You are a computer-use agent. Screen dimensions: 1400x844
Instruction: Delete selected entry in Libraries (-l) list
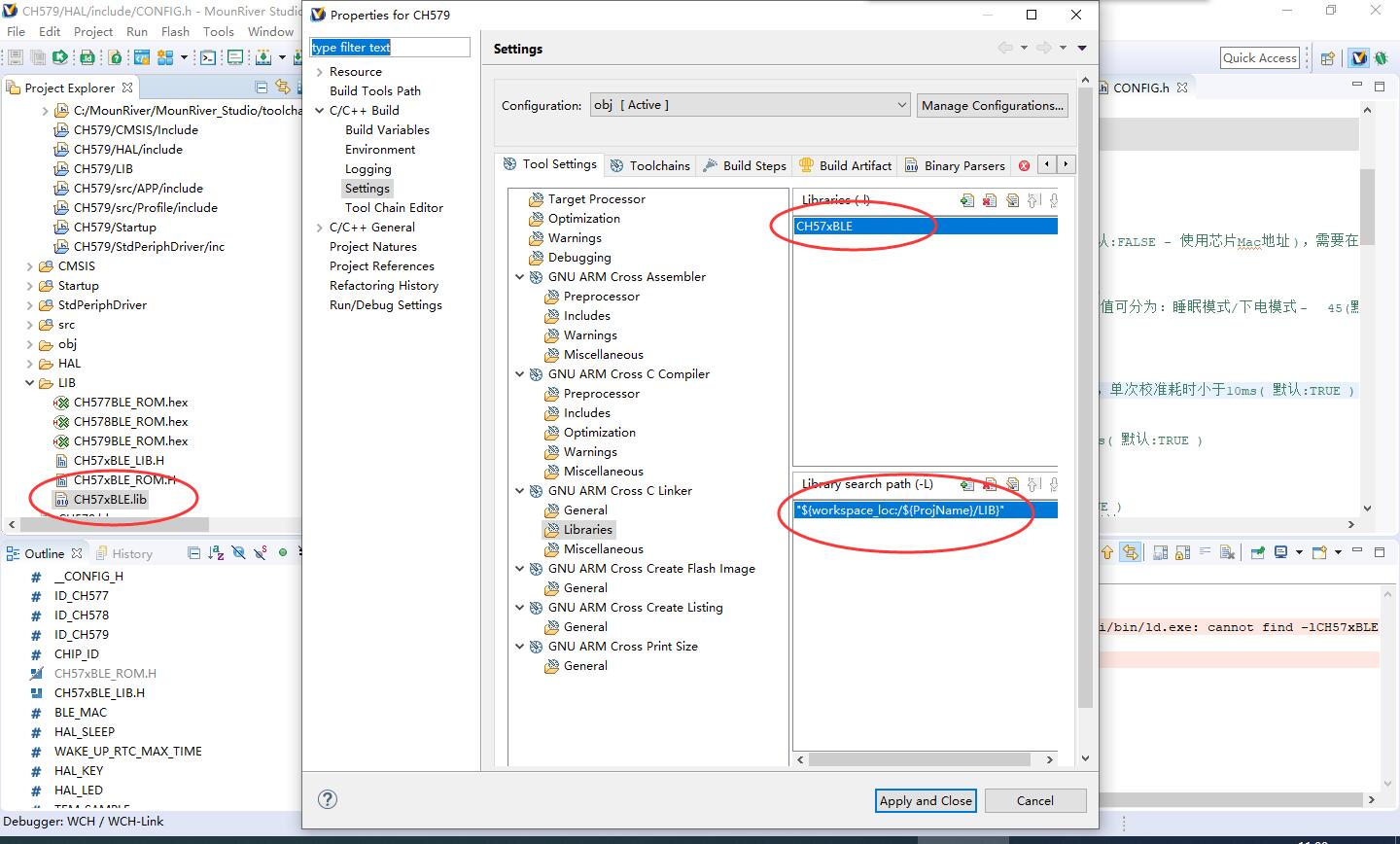click(x=990, y=200)
